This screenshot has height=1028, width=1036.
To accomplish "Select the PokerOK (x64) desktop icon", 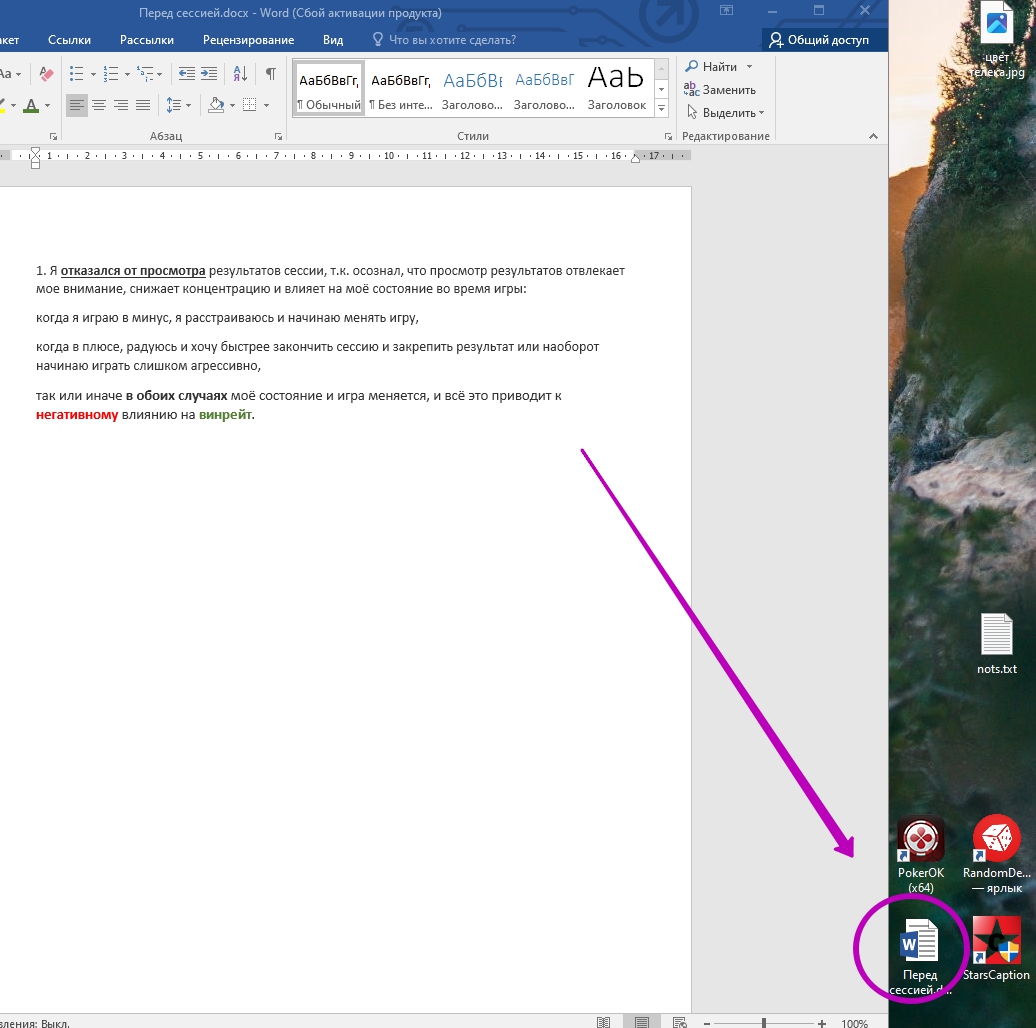I will pos(920,856).
